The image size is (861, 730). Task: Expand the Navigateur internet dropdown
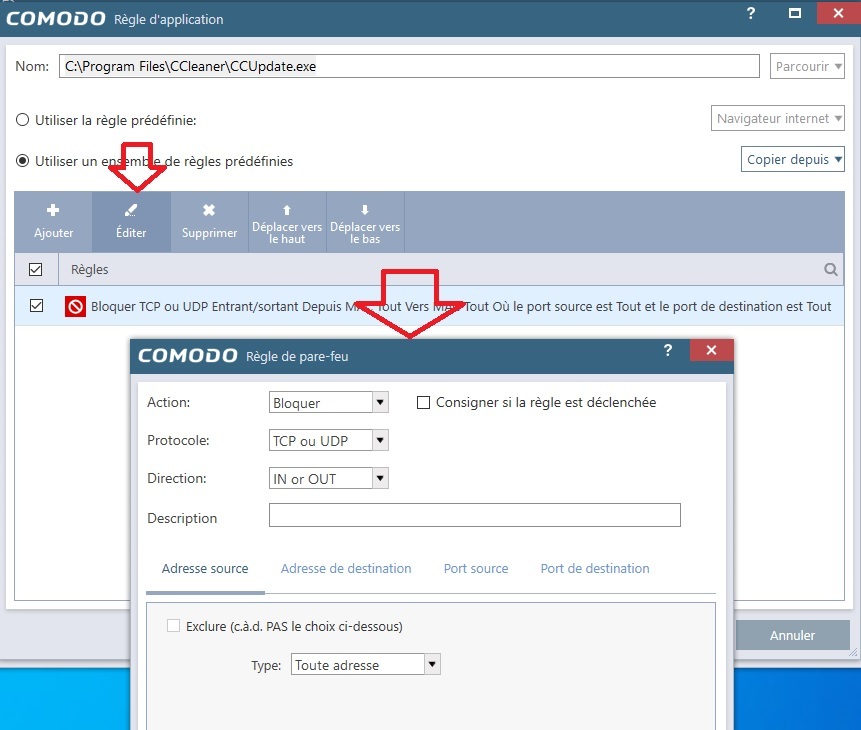[778, 118]
